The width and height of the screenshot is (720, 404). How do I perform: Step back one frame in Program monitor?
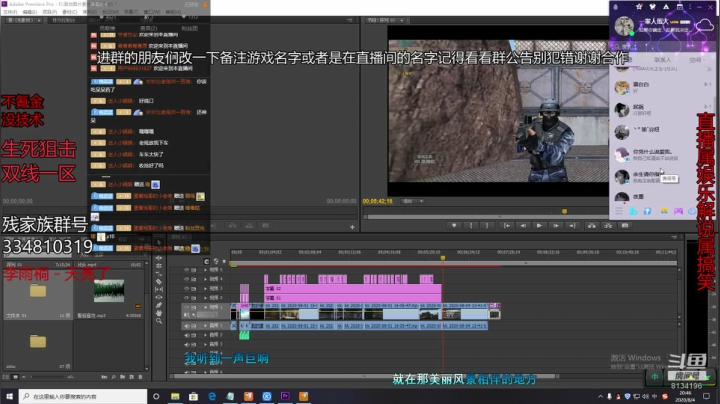(x=523, y=225)
